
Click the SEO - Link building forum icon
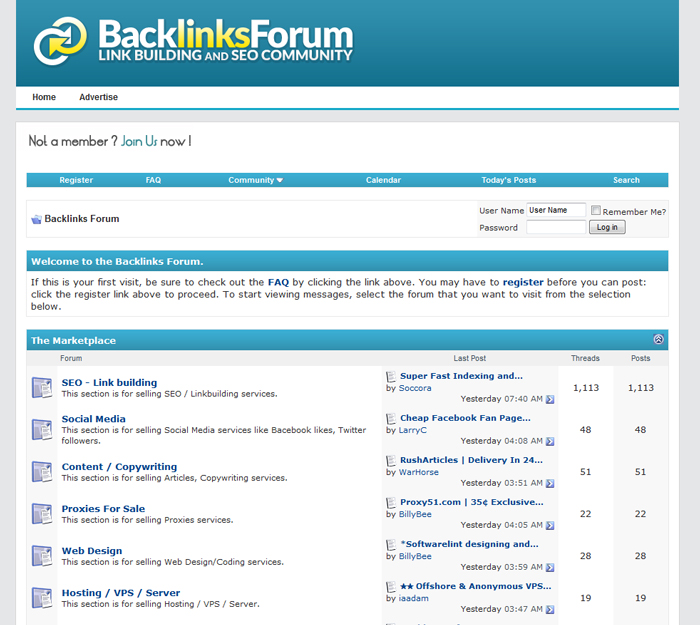point(42,388)
